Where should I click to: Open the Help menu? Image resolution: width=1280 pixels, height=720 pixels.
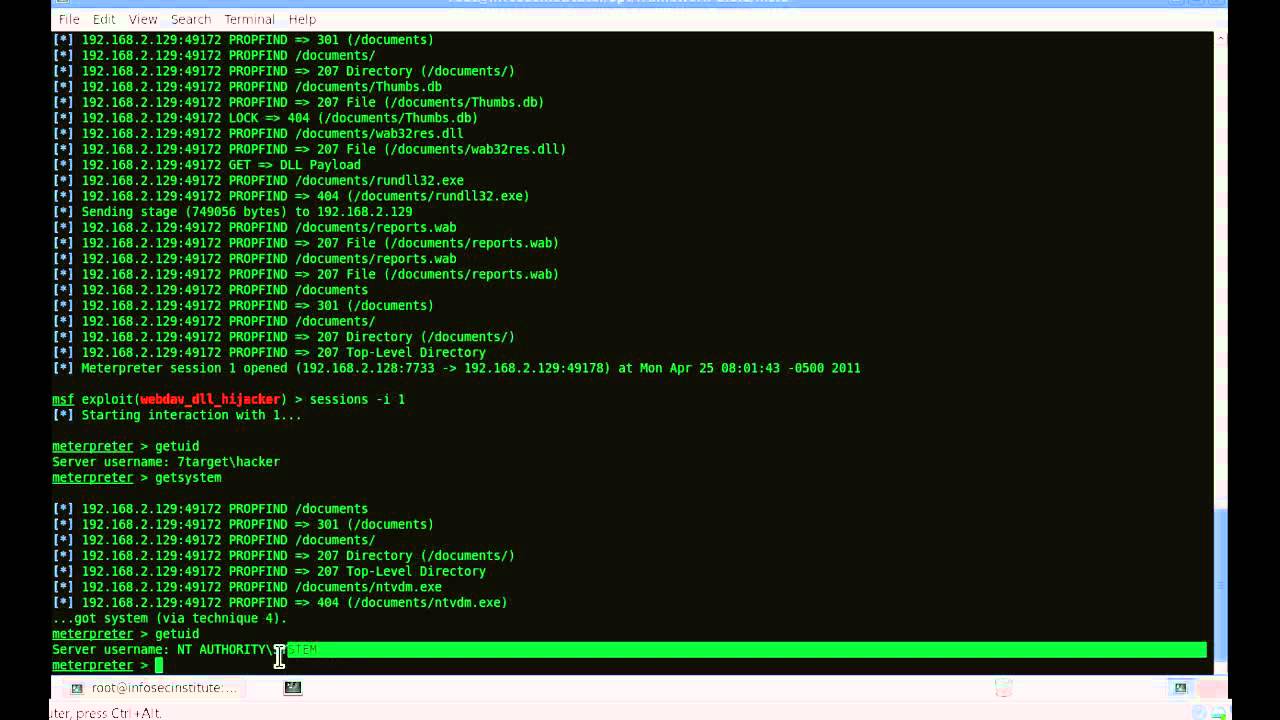tap(302, 19)
